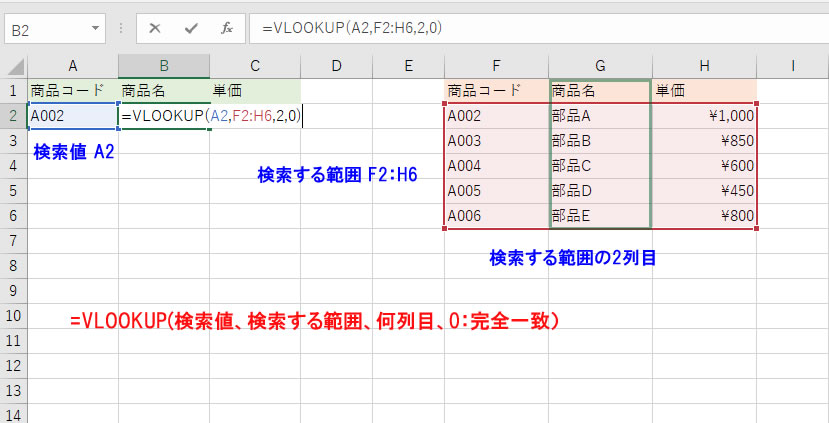The height and width of the screenshot is (423, 829).
Task: Select column E header
Action: [408, 66]
